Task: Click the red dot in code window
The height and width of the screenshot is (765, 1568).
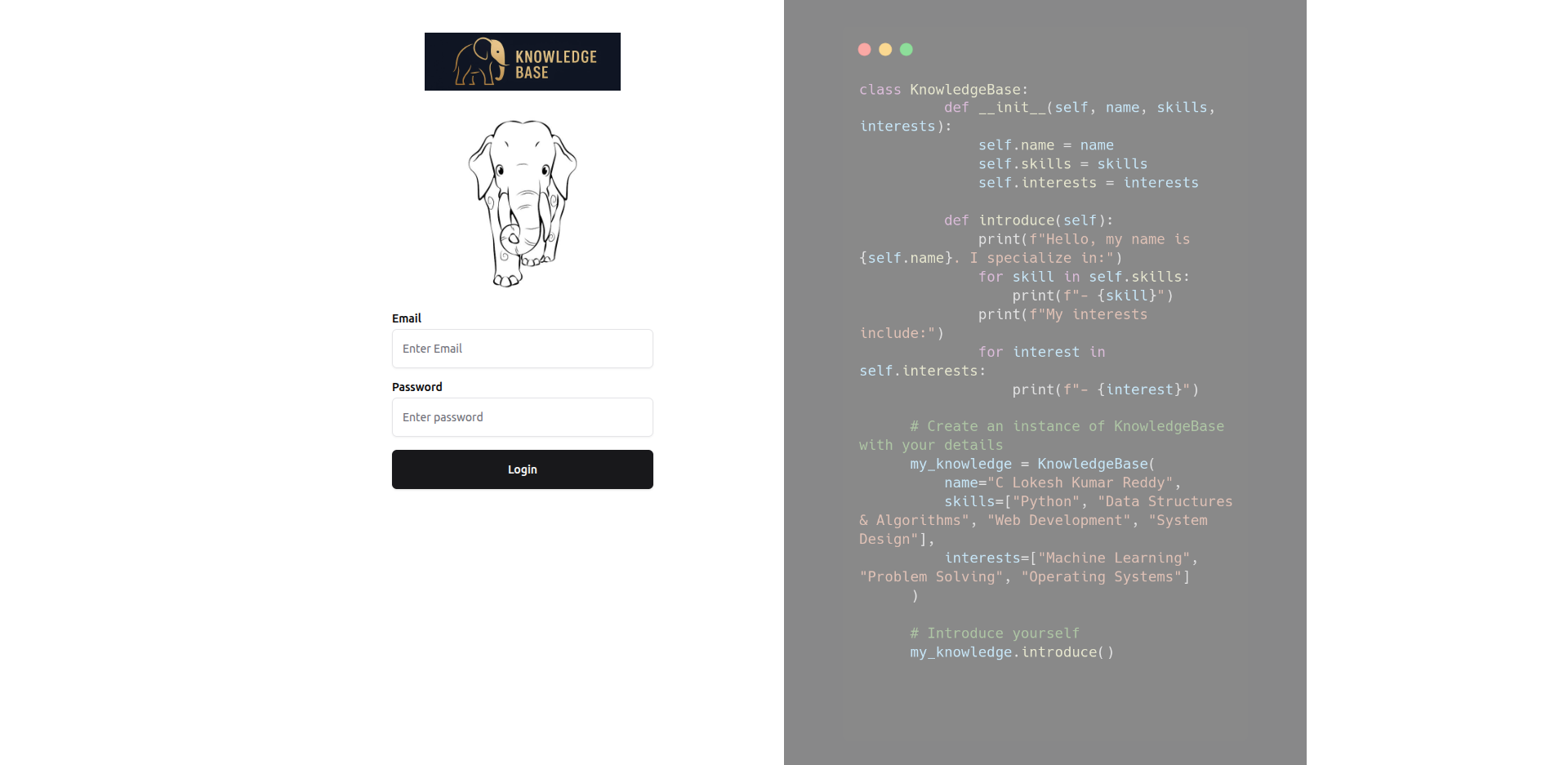Action: point(864,50)
